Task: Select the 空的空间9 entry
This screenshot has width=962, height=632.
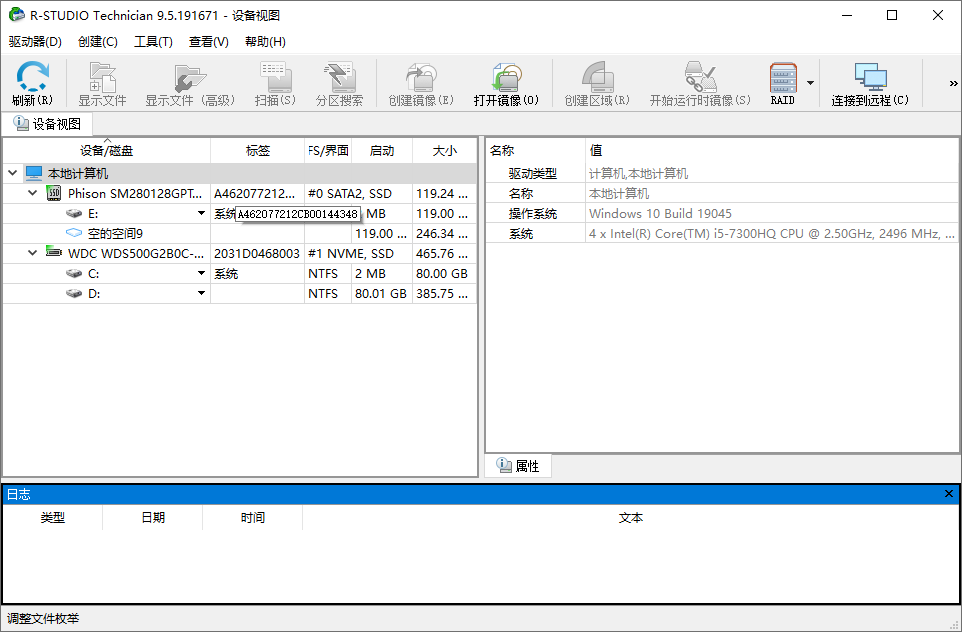Action: [x=115, y=234]
